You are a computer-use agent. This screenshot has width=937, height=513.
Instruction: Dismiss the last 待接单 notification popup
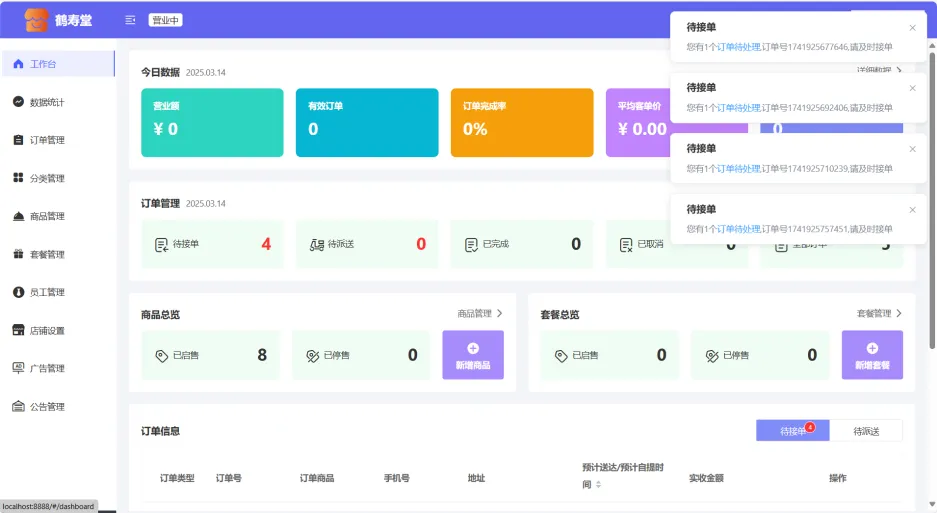click(912, 210)
